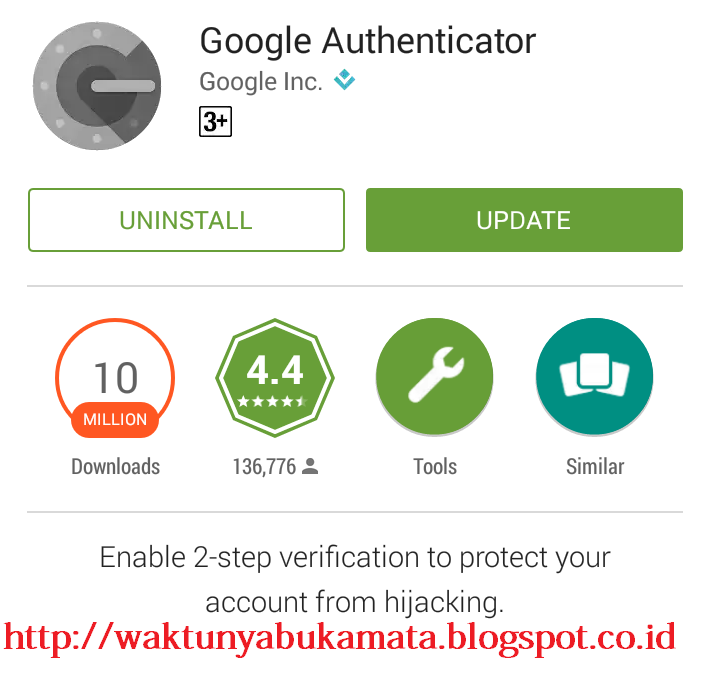Select the Similar label text
Image resolution: width=715 pixels, height=681 pixels.
(x=595, y=467)
